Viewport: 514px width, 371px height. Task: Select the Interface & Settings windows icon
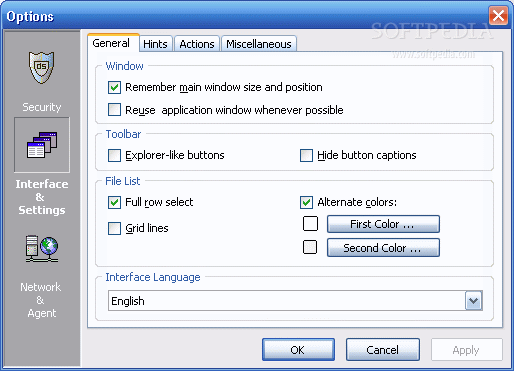tap(42, 145)
